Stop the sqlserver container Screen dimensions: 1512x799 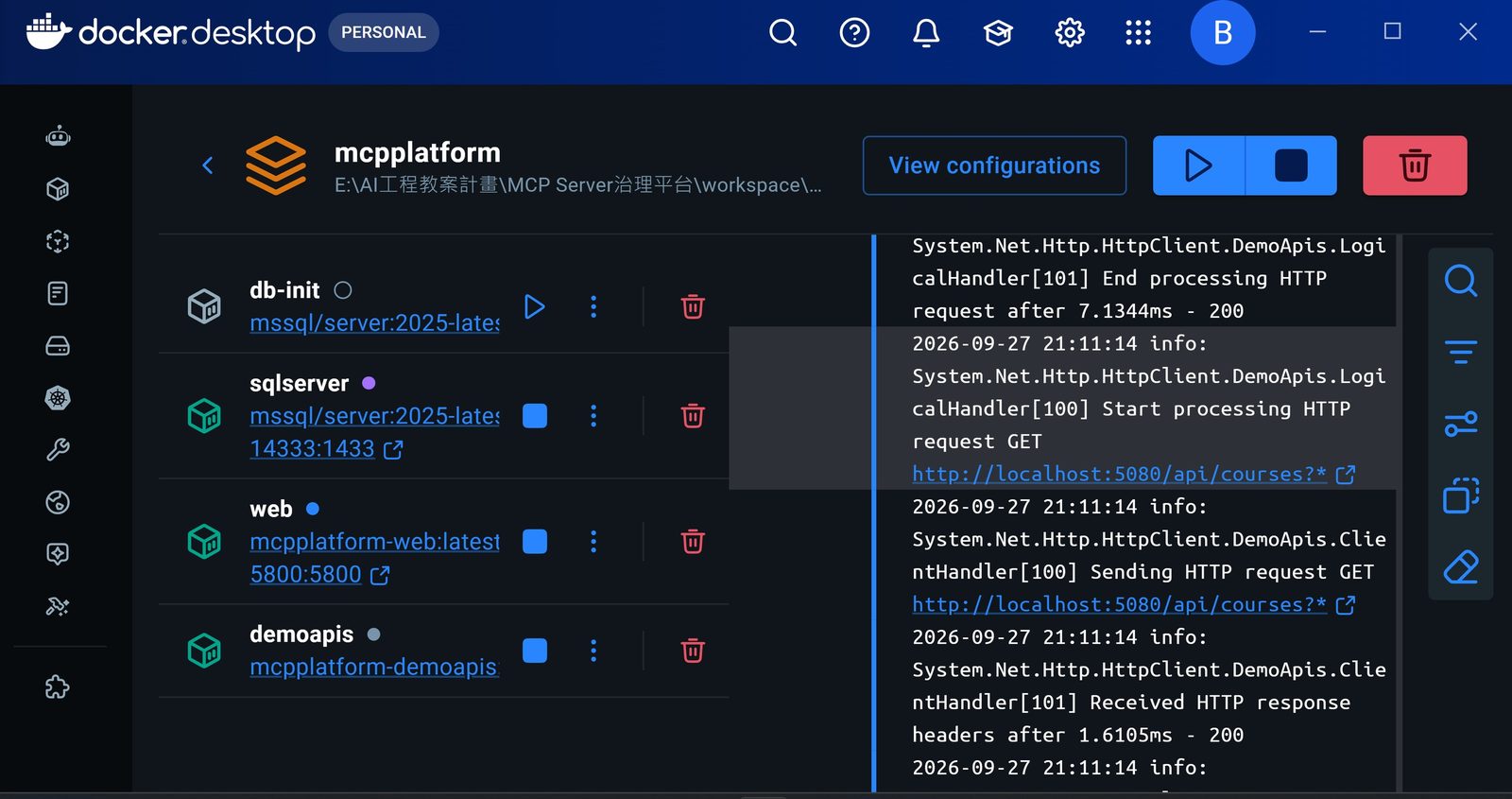coord(535,416)
